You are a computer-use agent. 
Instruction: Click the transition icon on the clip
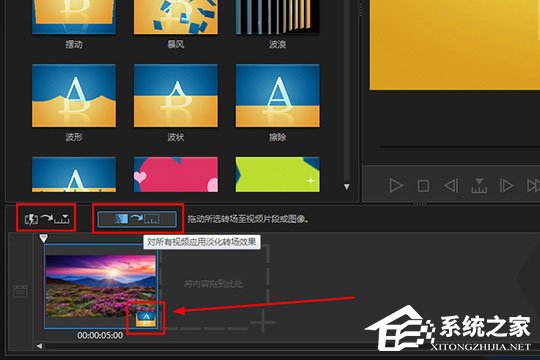pos(146,318)
